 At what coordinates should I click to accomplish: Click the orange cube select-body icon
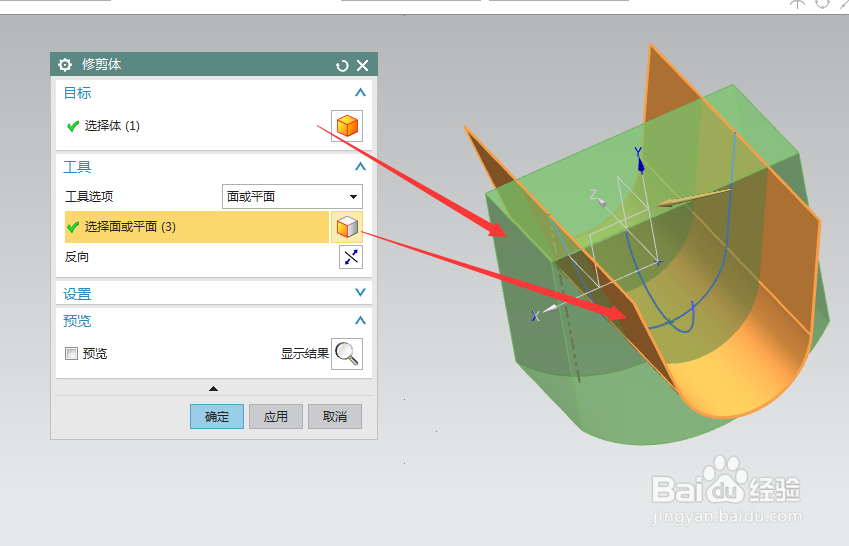coord(347,126)
